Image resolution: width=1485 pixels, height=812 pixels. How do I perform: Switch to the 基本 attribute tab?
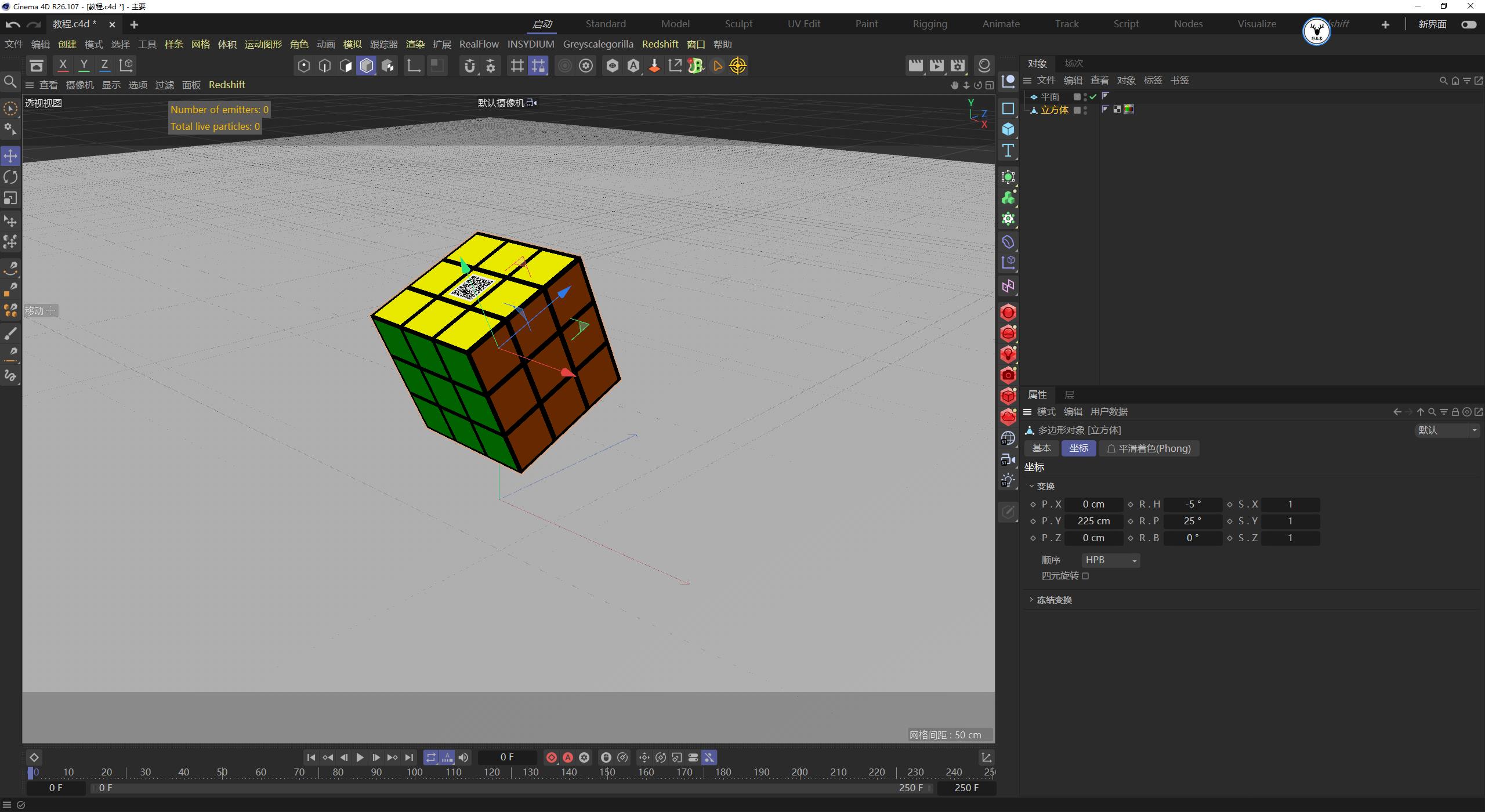(1041, 448)
